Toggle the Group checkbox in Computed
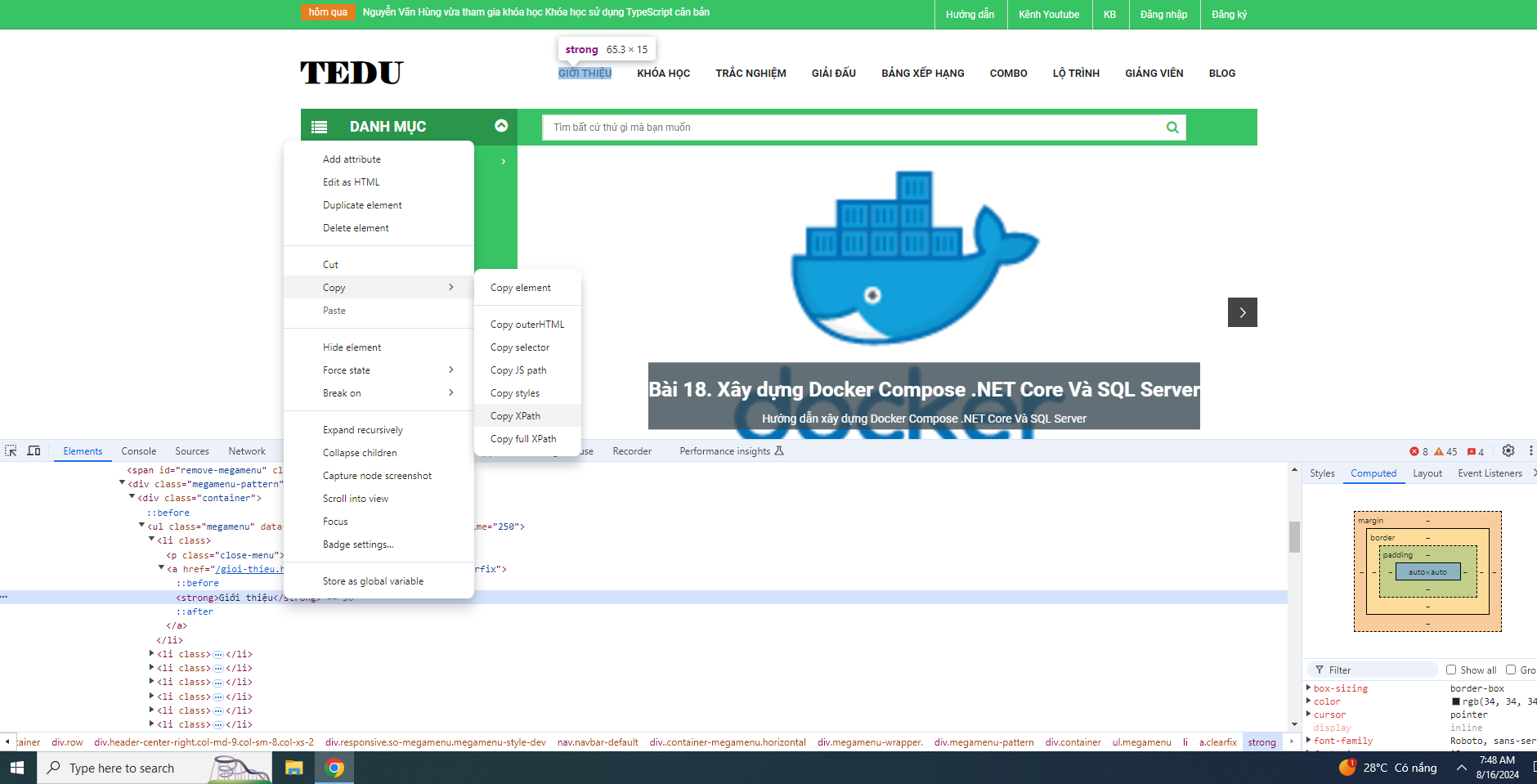The image size is (1537, 784). pyautogui.click(x=1511, y=670)
